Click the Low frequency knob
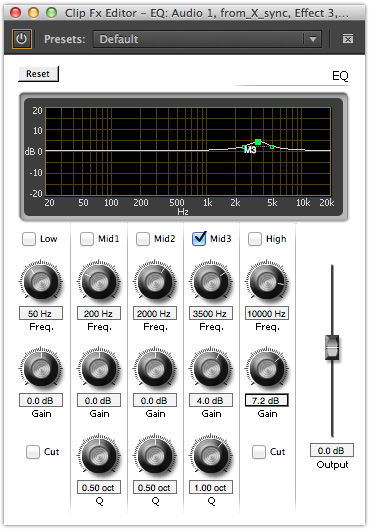Screen dimensions: 374x531 click(41, 281)
